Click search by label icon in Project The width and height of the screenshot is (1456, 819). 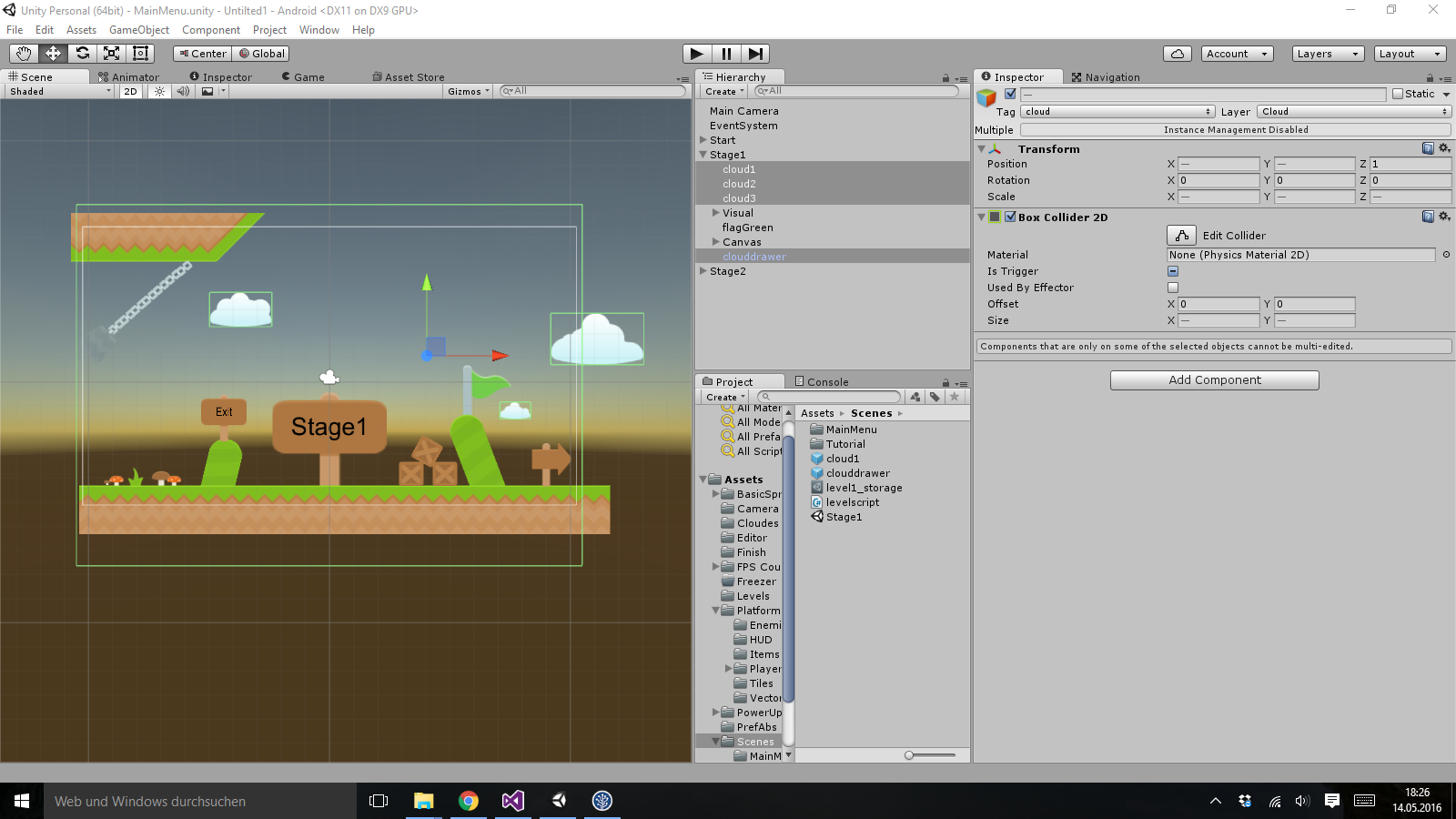[935, 397]
